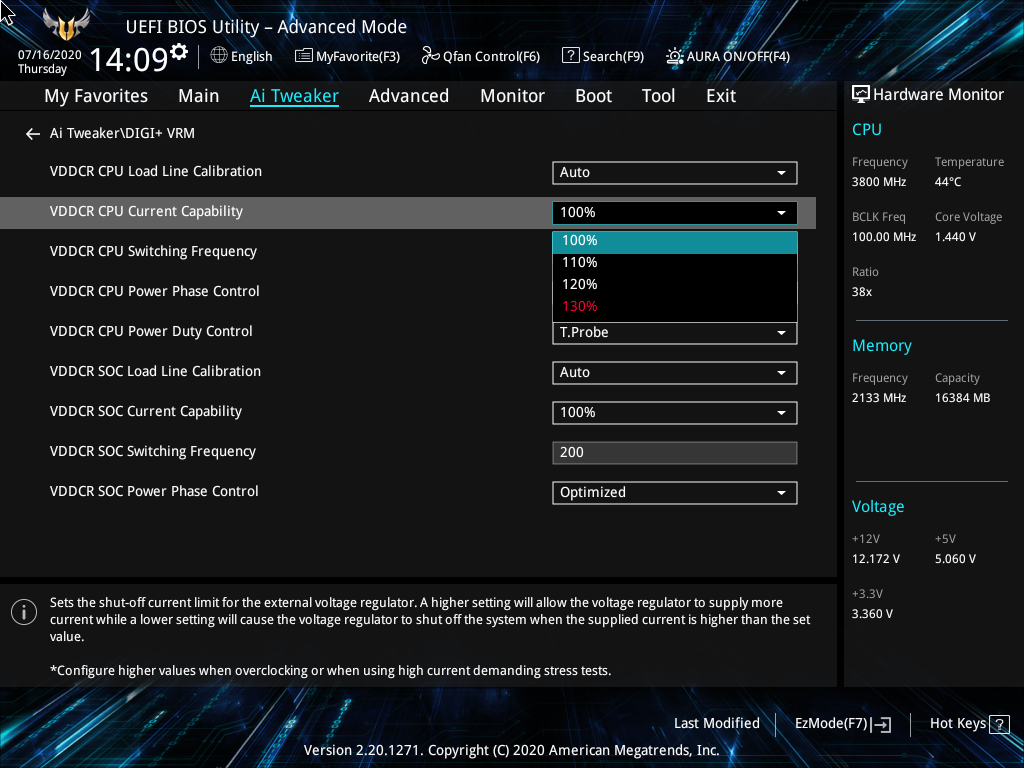
Task: Click the Ratio 38x value
Action: pyautogui.click(x=862, y=292)
